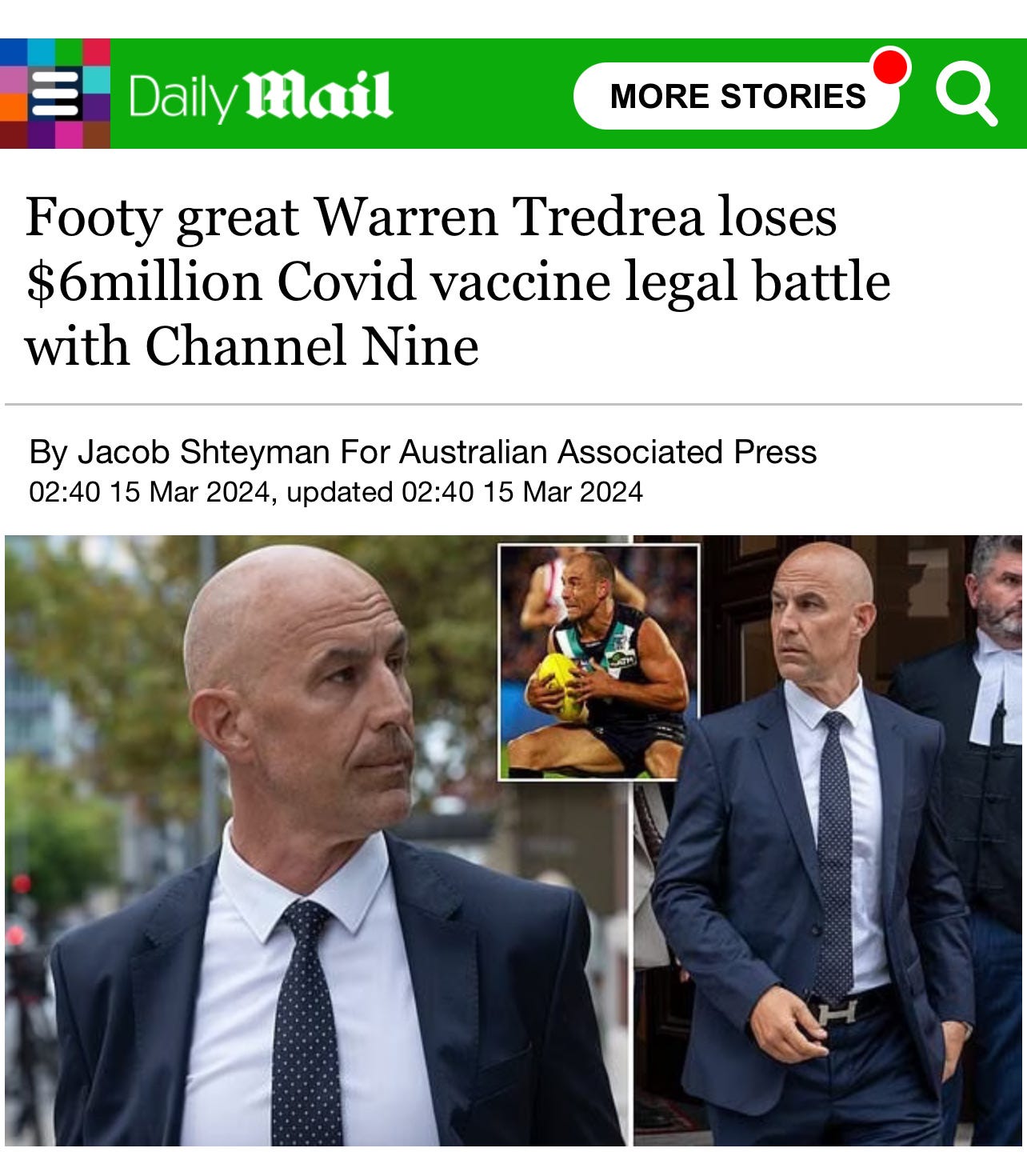Open the MORE STORIES button

click(737, 96)
